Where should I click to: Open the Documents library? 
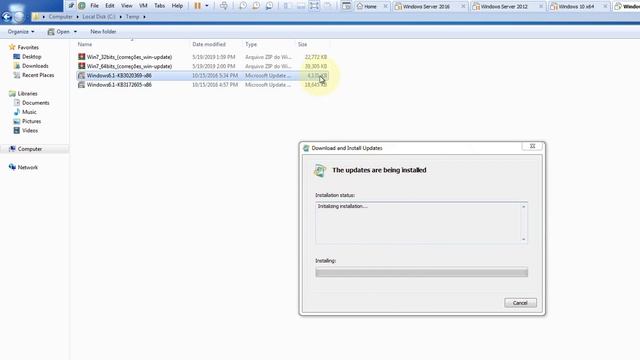(36, 103)
